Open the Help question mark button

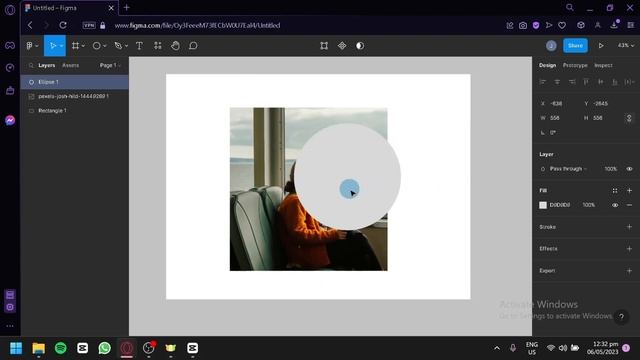coord(621,316)
